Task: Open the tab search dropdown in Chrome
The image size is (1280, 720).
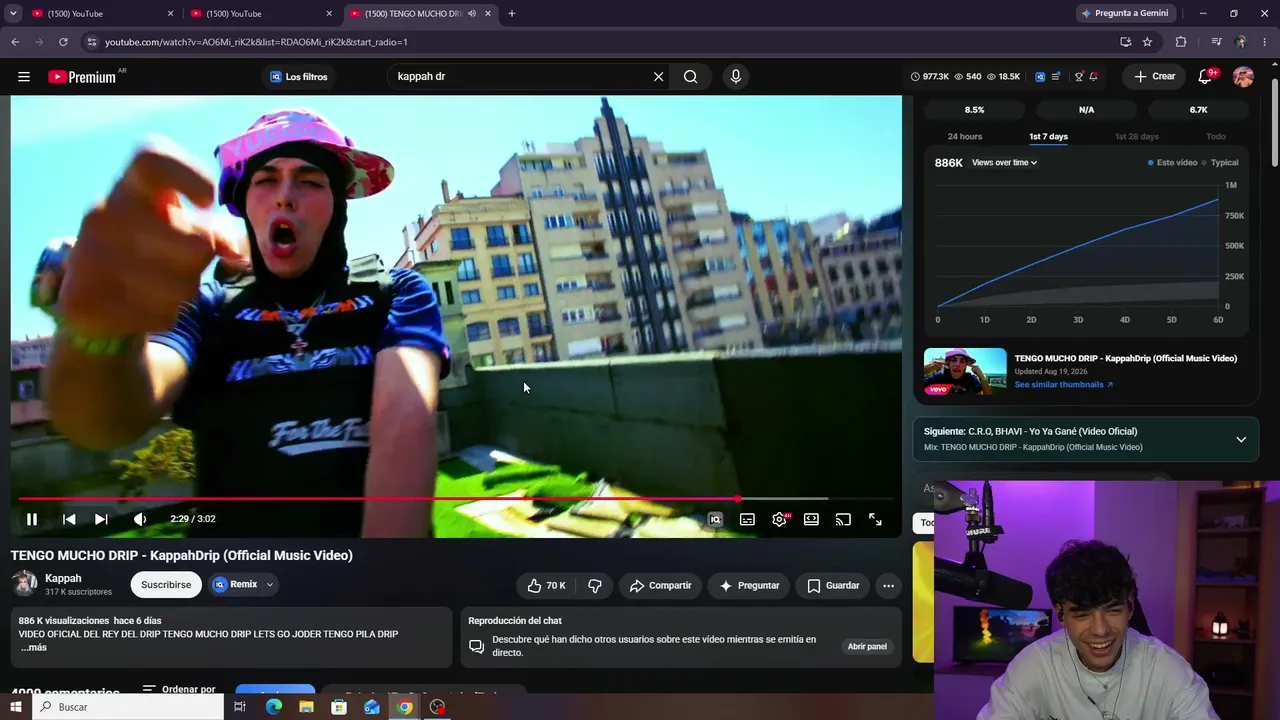Action: 13,14
